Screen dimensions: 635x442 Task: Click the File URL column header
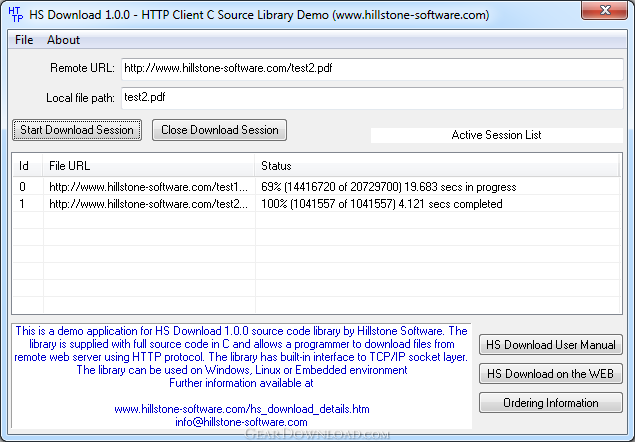click(149, 166)
